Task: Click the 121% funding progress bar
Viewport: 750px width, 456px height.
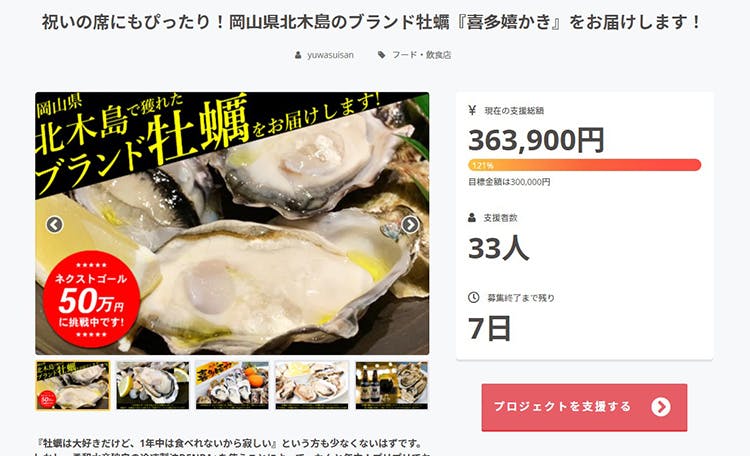Action: pyautogui.click(x=585, y=165)
